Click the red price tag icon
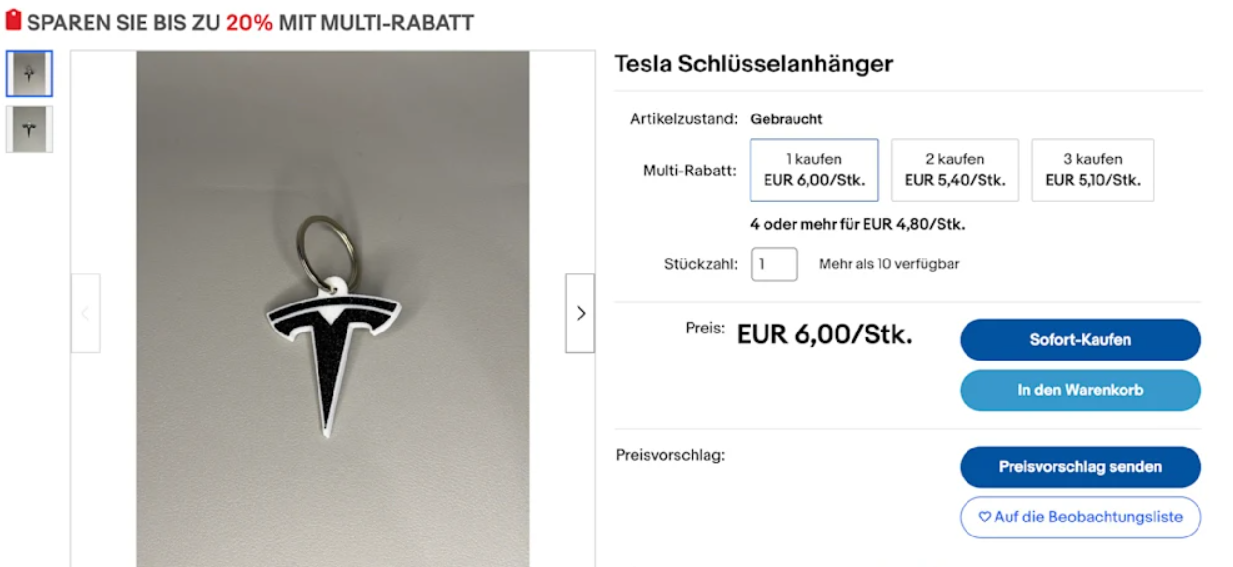1233x567 pixels. pos(14,19)
